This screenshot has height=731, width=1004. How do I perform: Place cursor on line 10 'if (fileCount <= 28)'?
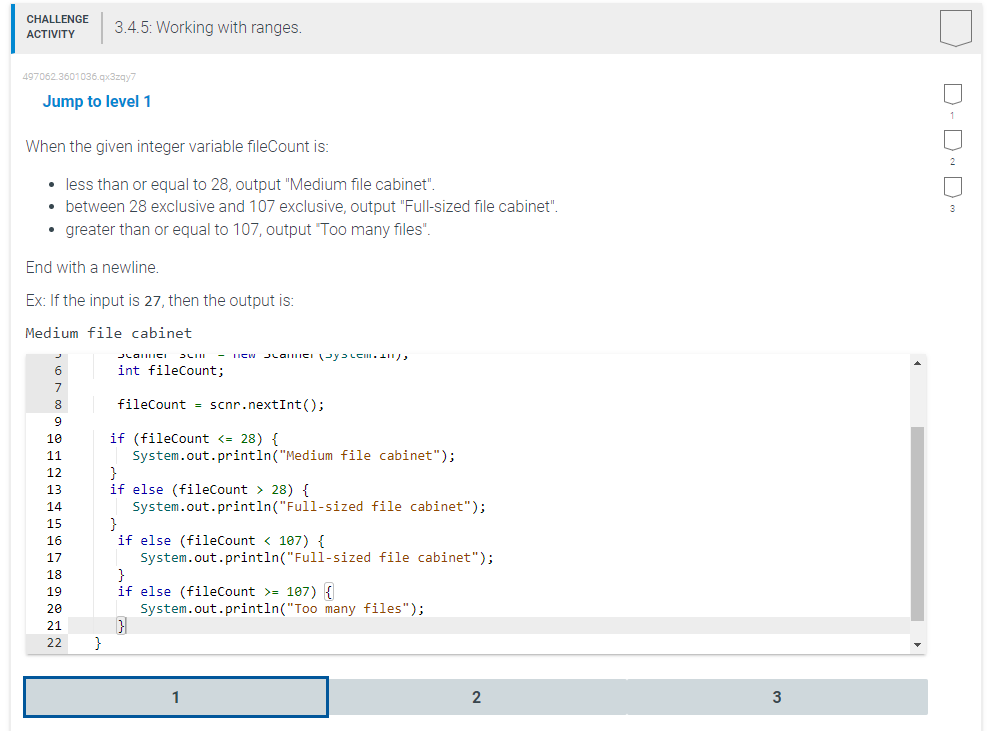(194, 438)
